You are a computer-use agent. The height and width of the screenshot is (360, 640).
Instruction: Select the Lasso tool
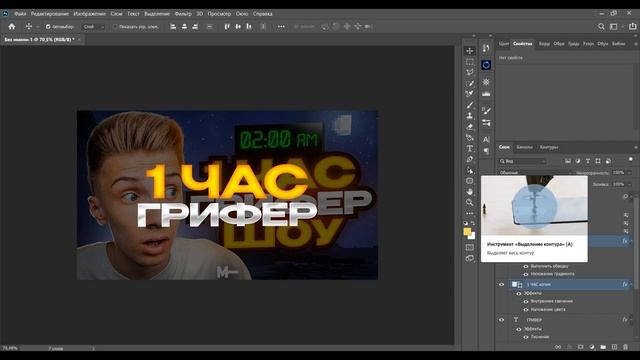pos(470,72)
